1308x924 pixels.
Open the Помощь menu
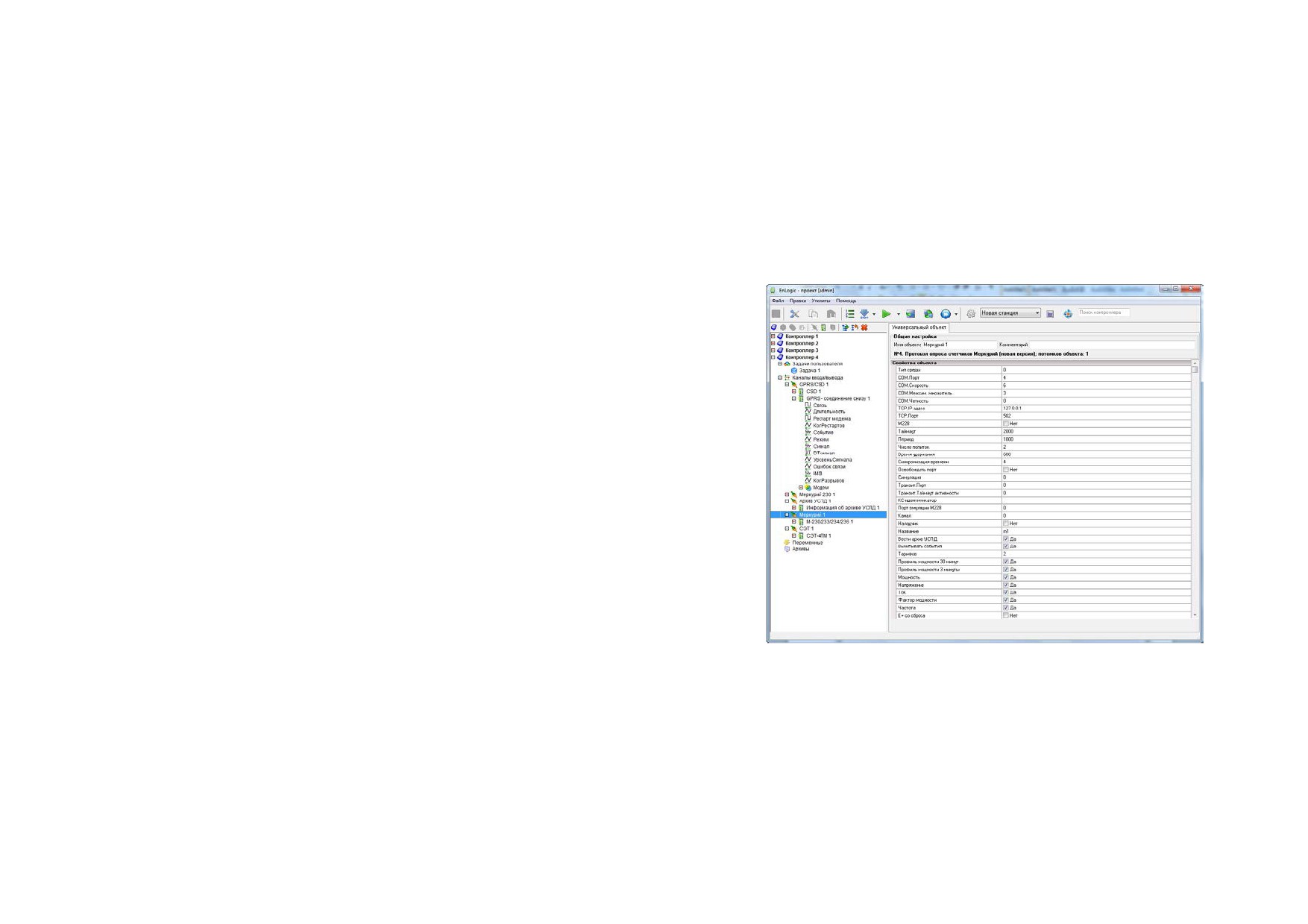846,301
